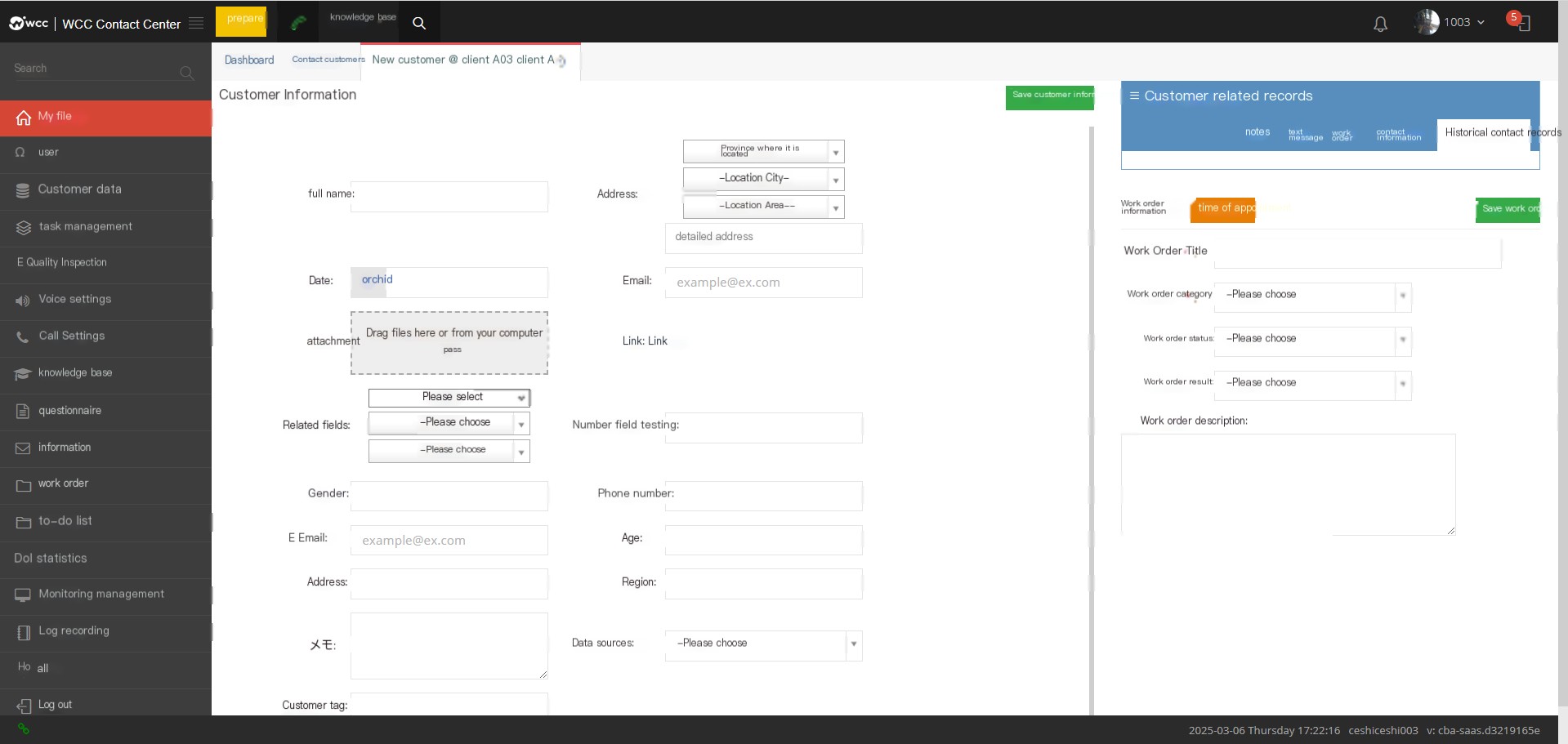Click the Save work order button
This screenshot has width=1568, height=744.
point(1508,210)
